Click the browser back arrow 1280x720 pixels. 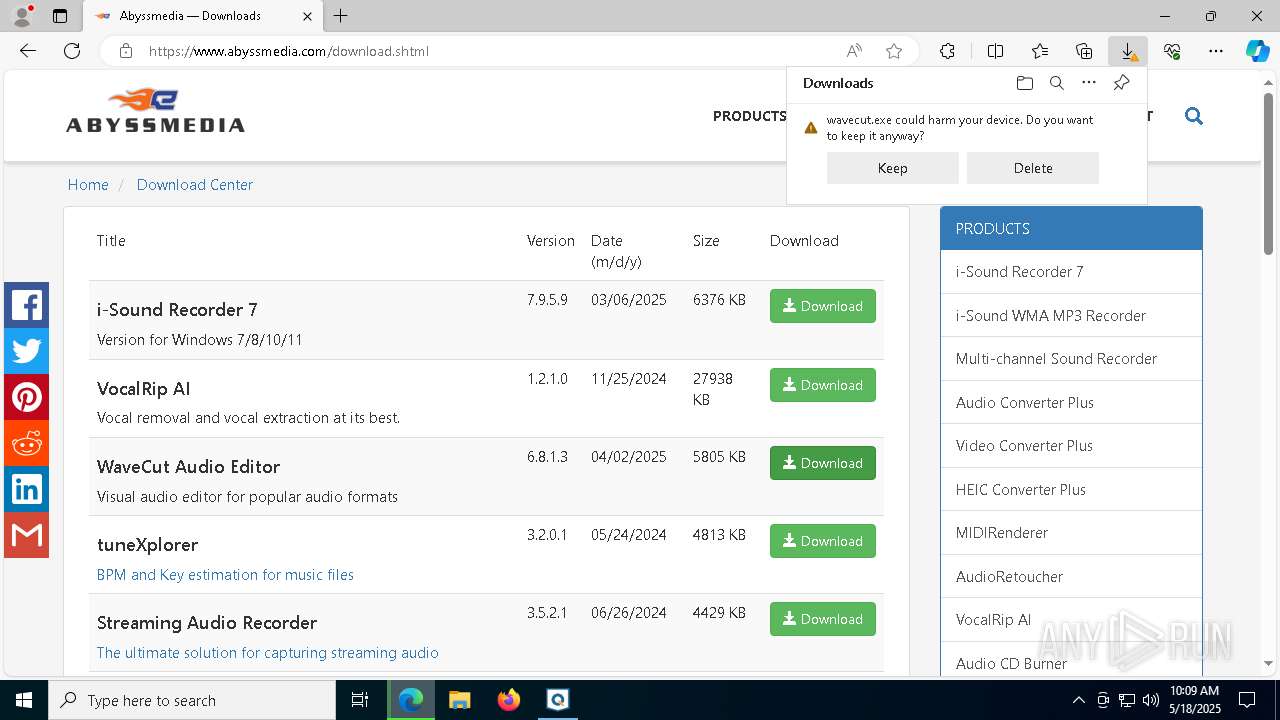coord(28,51)
